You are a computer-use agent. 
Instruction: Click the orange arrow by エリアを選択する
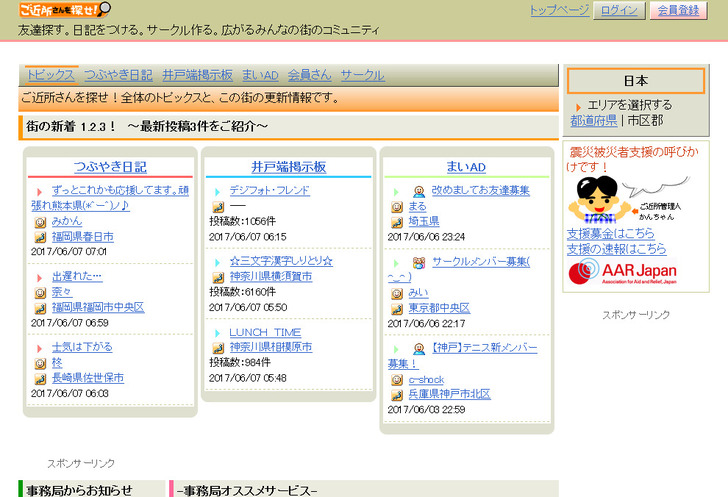tap(578, 105)
